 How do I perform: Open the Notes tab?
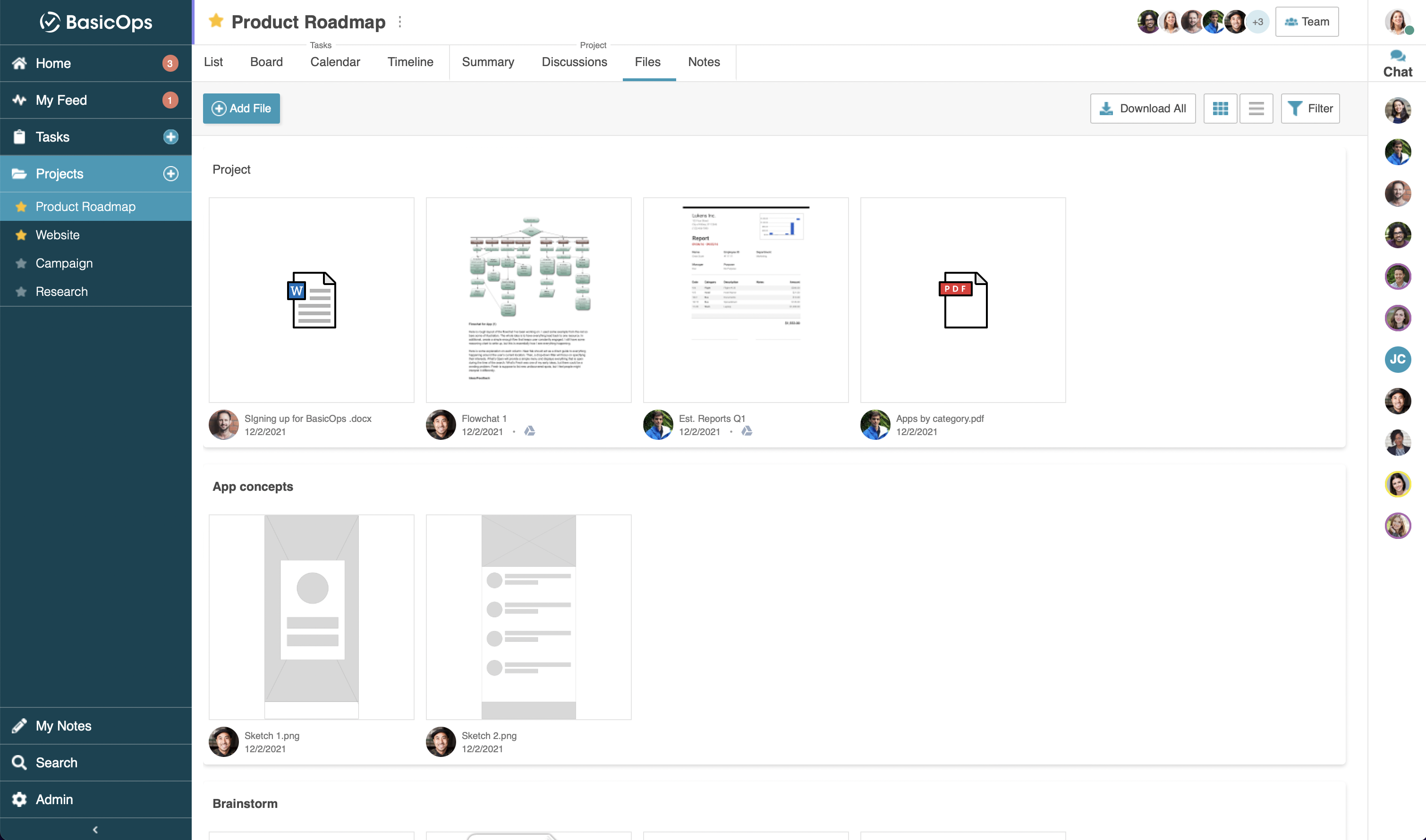(x=704, y=62)
